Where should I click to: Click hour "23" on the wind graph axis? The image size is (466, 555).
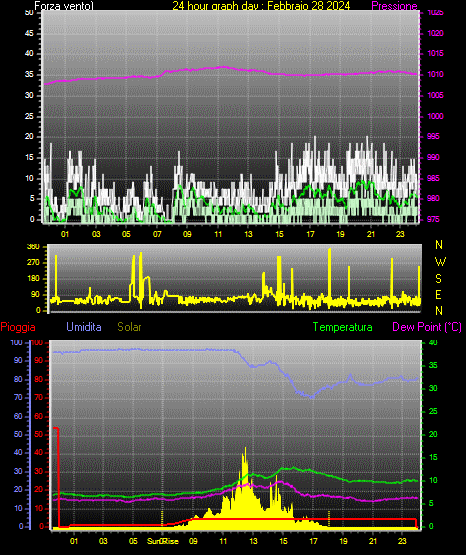[400, 234]
